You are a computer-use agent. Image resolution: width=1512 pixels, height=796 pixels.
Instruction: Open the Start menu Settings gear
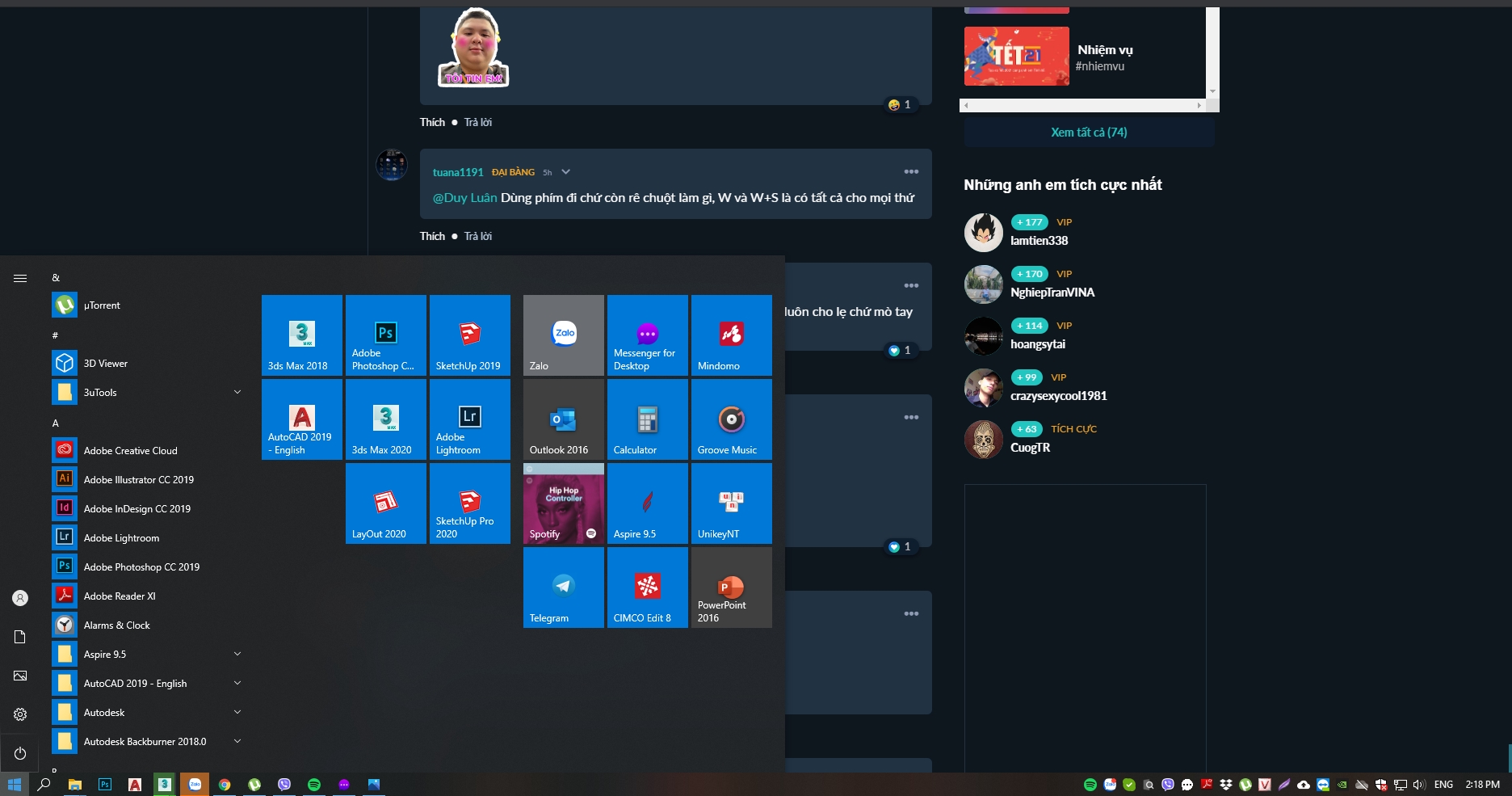[x=20, y=714]
